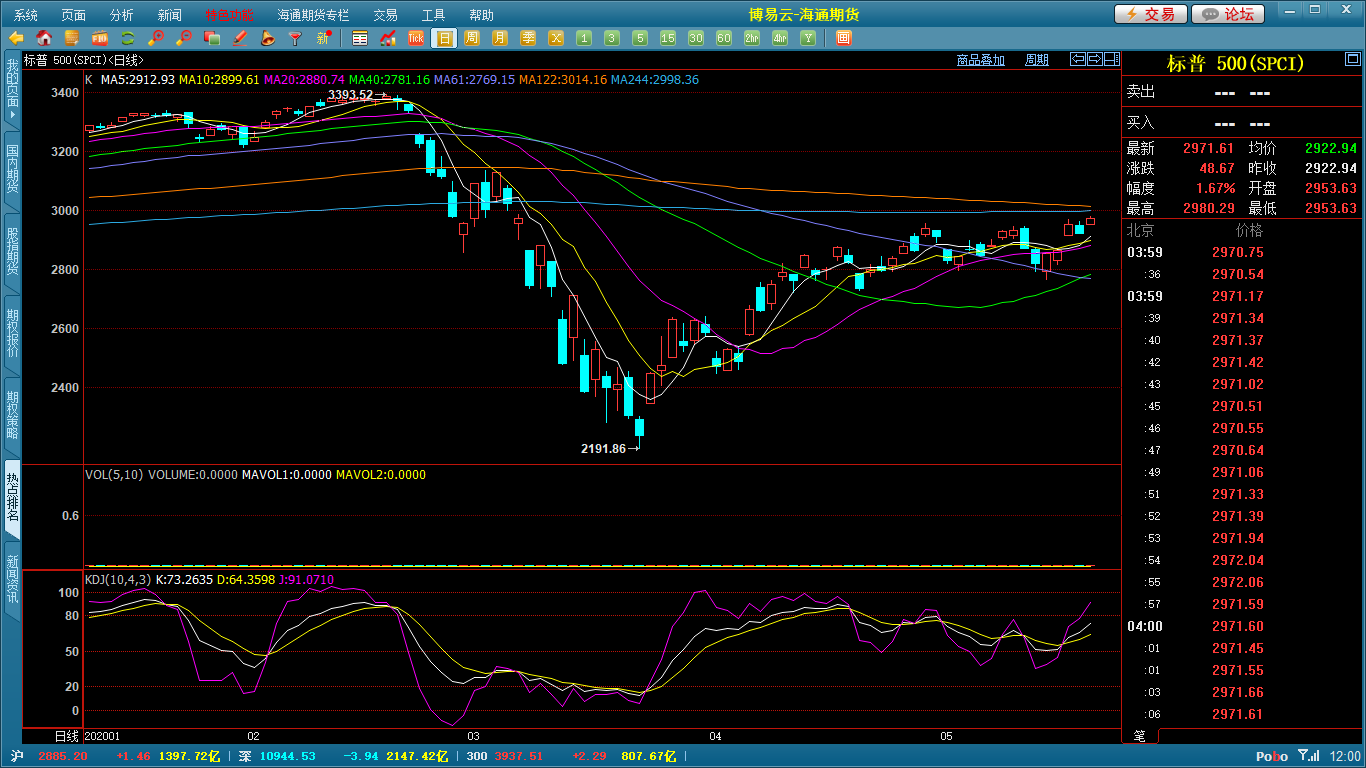This screenshot has height=768, width=1366.
Task: Zoom in with the magnifier plus icon
Action: (156, 38)
